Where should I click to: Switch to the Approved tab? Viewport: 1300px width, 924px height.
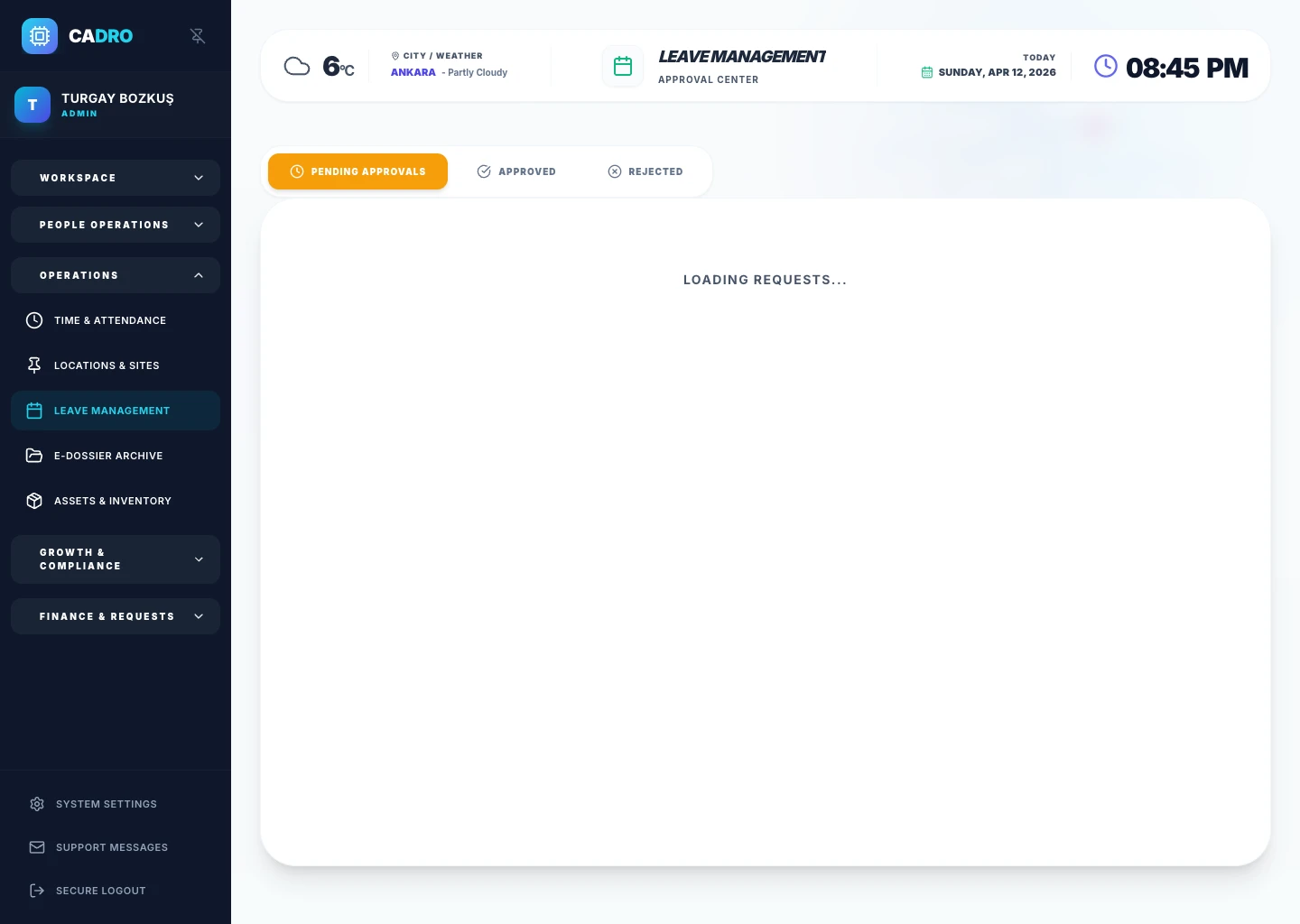pyautogui.click(x=516, y=171)
